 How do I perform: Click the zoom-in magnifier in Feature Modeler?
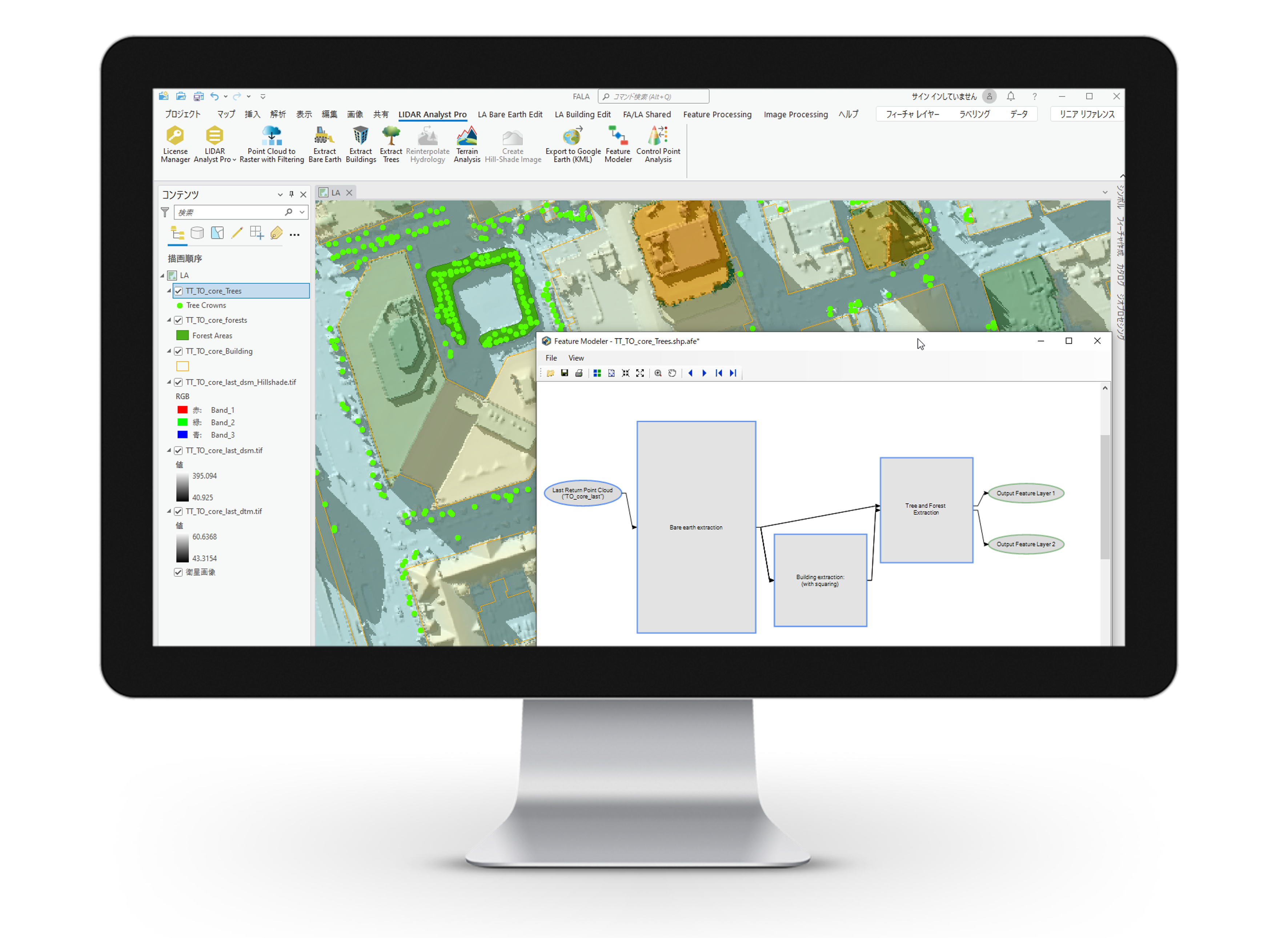click(x=658, y=373)
